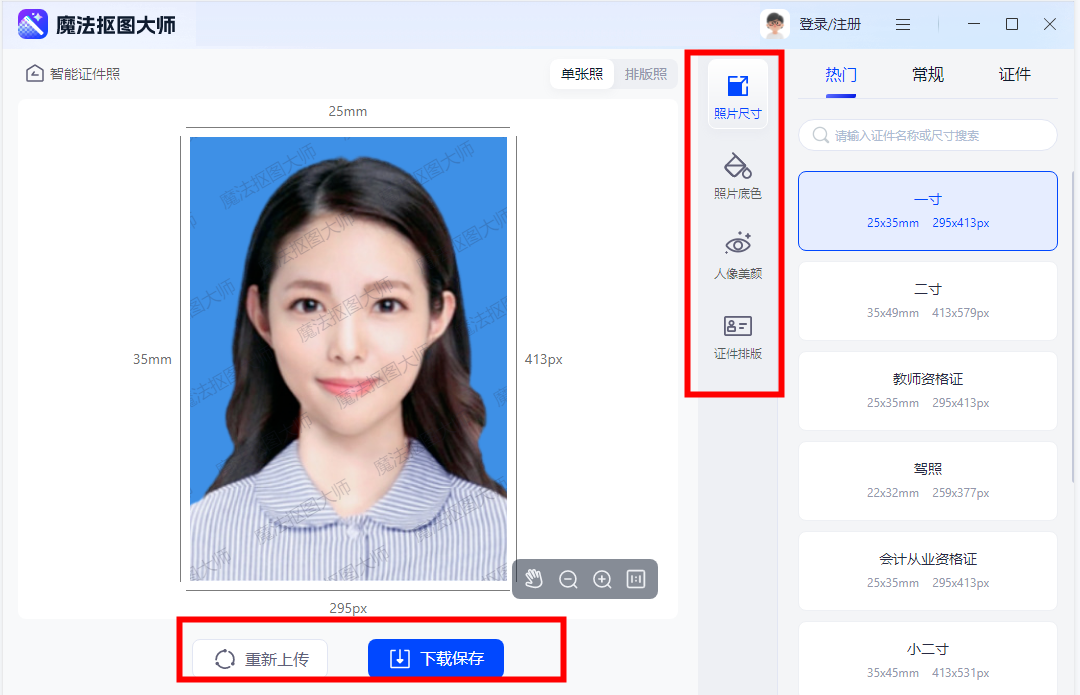Open the hamburger menu near window controls
The height and width of the screenshot is (695, 1080).
(x=901, y=23)
